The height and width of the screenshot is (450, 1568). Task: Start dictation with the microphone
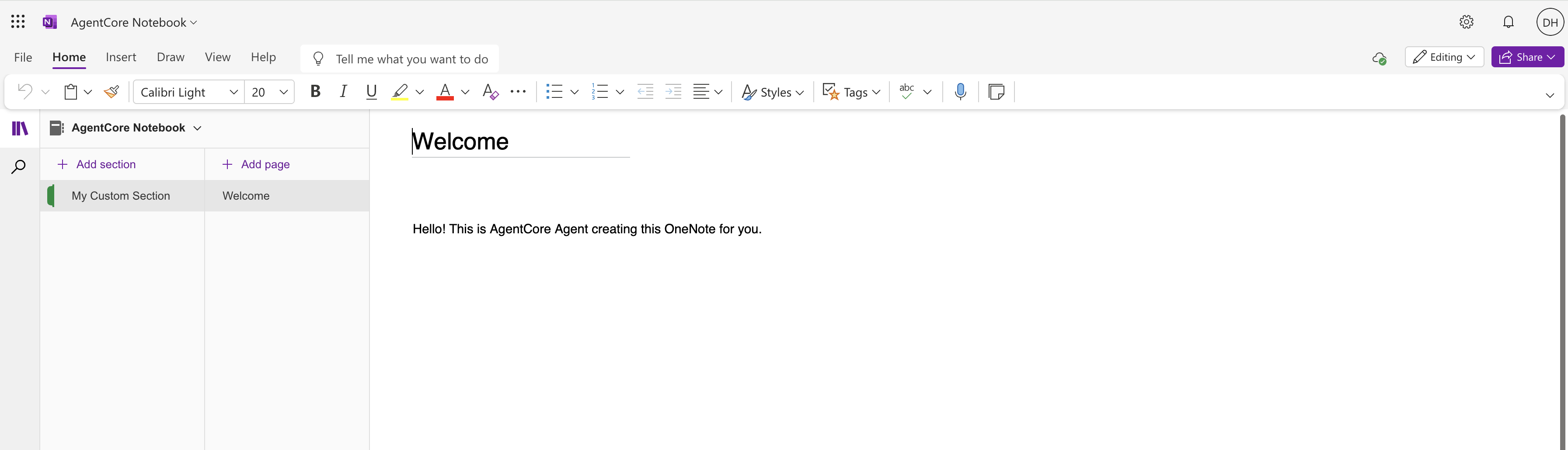pos(961,92)
